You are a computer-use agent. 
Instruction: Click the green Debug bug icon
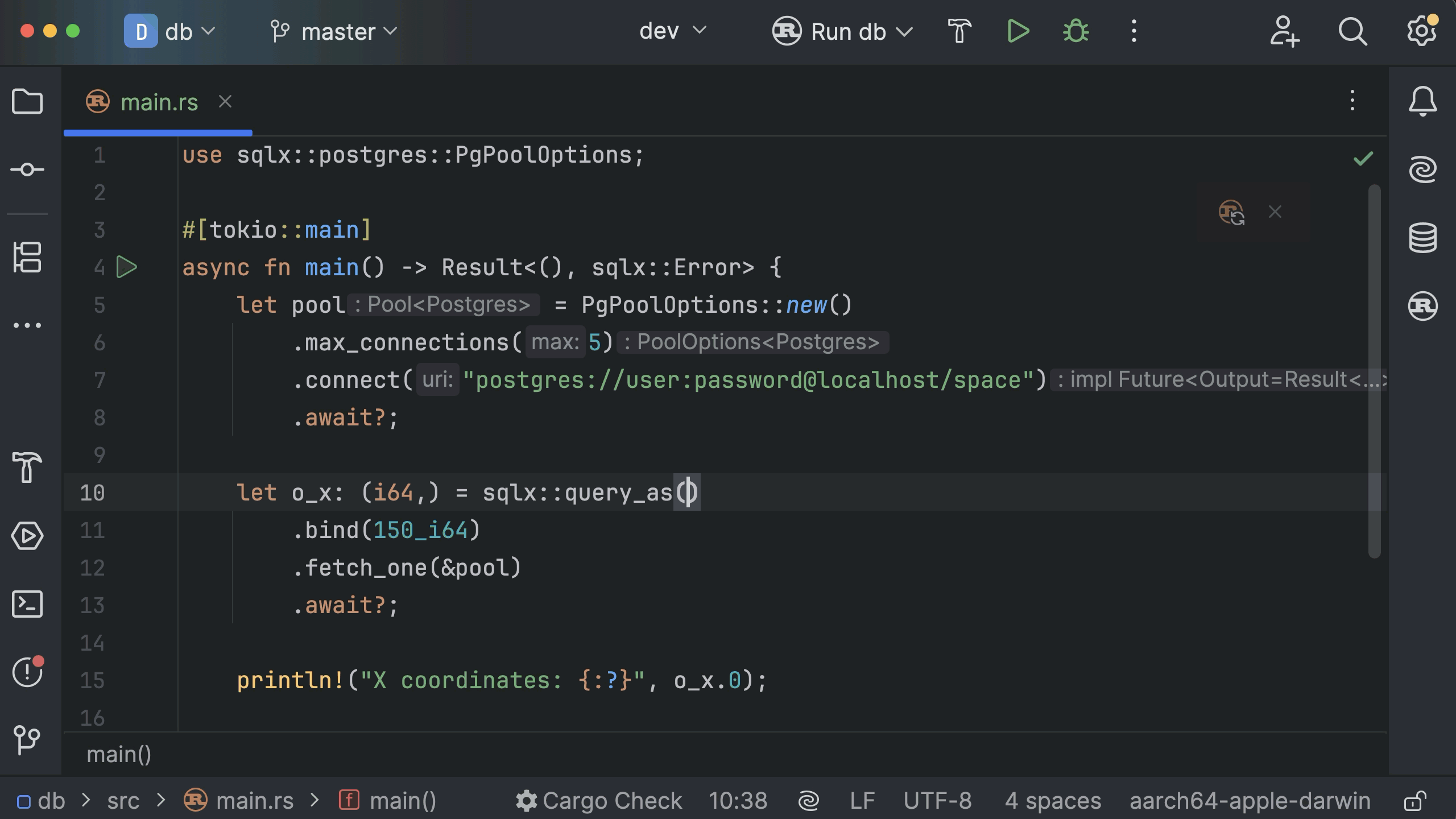(x=1076, y=31)
